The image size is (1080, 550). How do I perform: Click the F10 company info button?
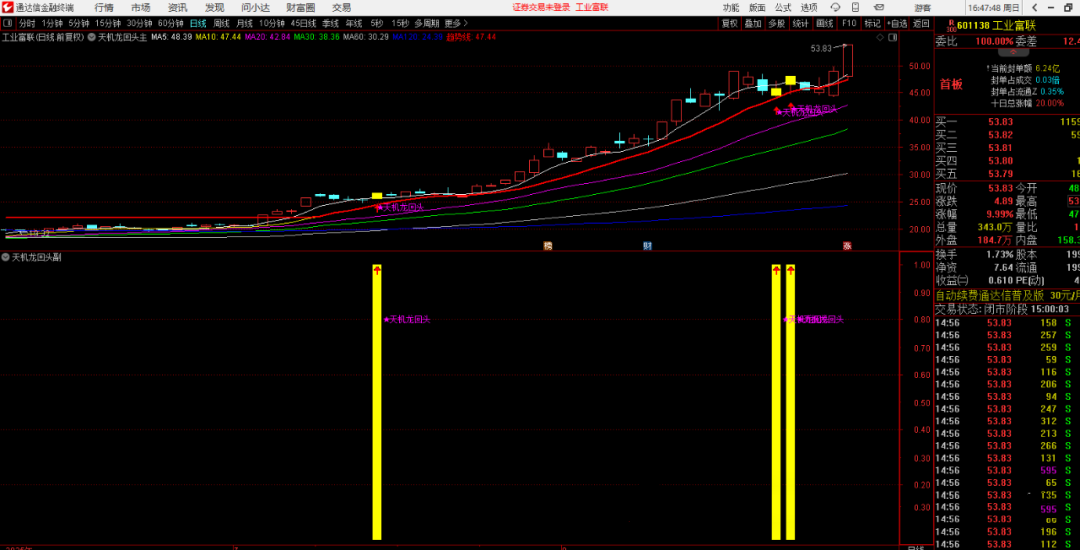pos(848,23)
